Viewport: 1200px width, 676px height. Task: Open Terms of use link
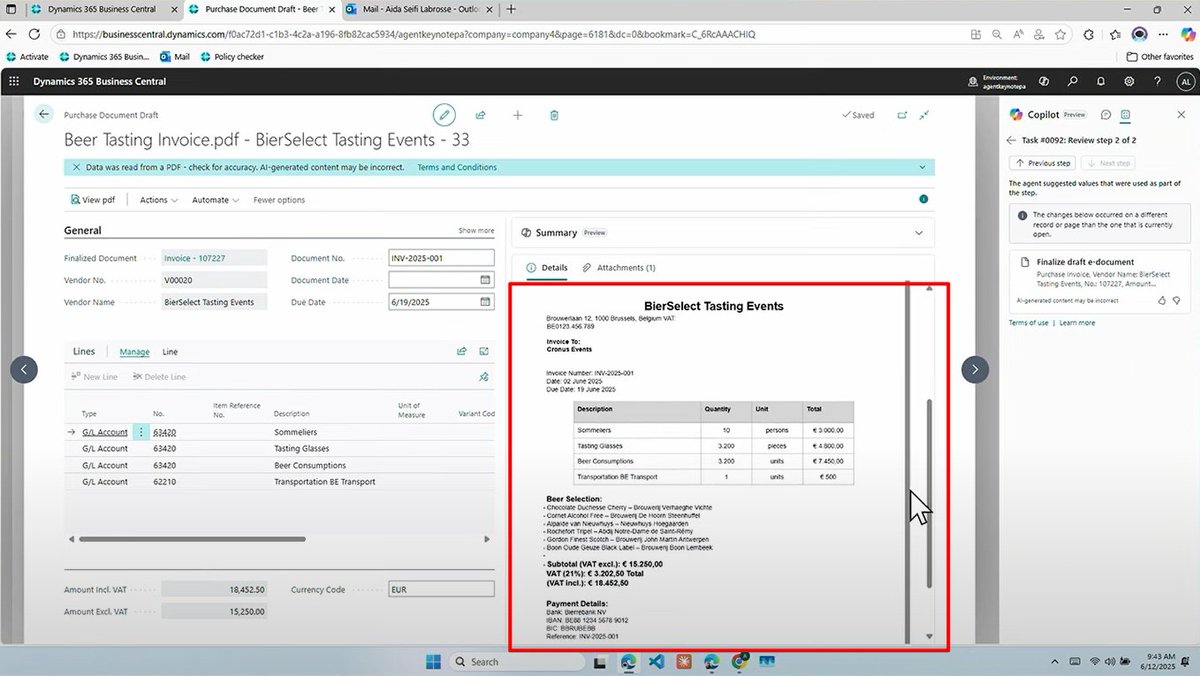point(1028,323)
